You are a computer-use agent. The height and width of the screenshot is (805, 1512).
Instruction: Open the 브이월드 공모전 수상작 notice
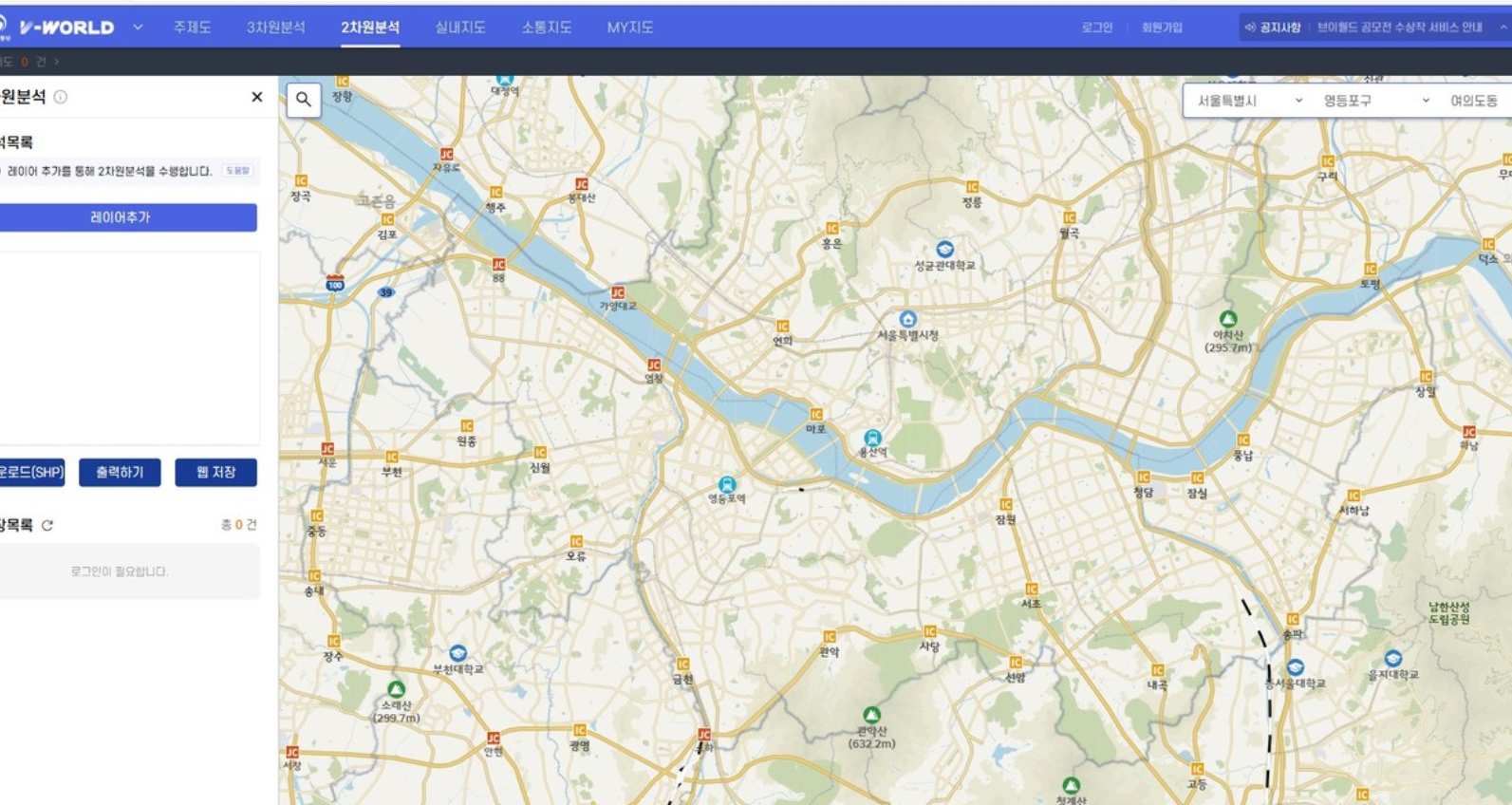[1399, 28]
